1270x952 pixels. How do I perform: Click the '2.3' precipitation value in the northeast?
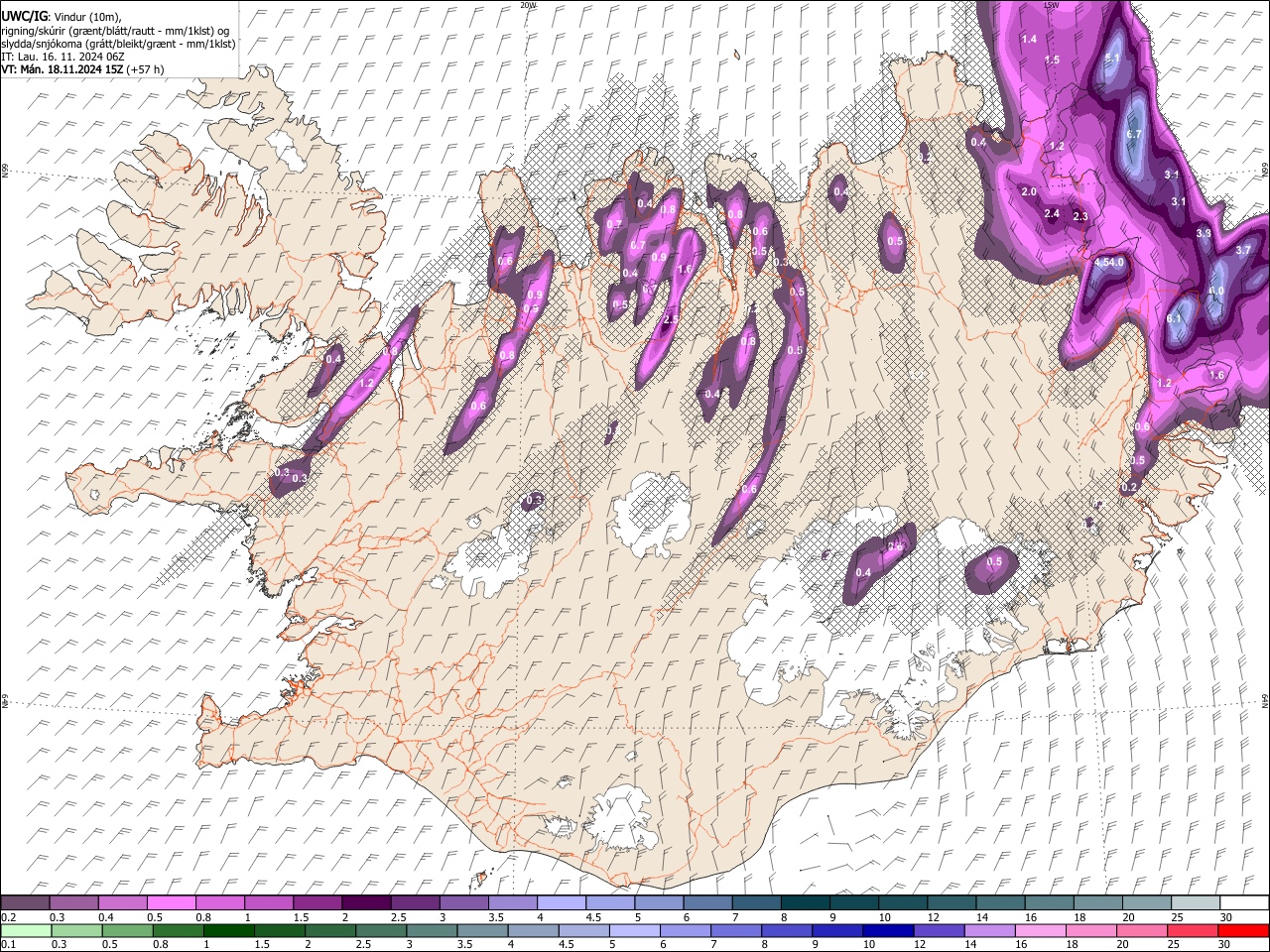(1081, 216)
